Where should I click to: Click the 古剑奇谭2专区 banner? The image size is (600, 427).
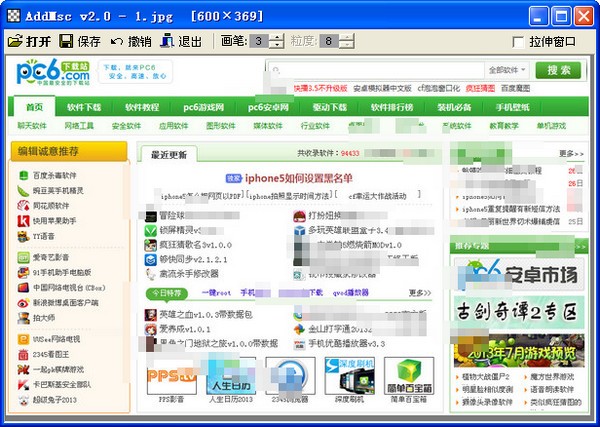click(519, 312)
